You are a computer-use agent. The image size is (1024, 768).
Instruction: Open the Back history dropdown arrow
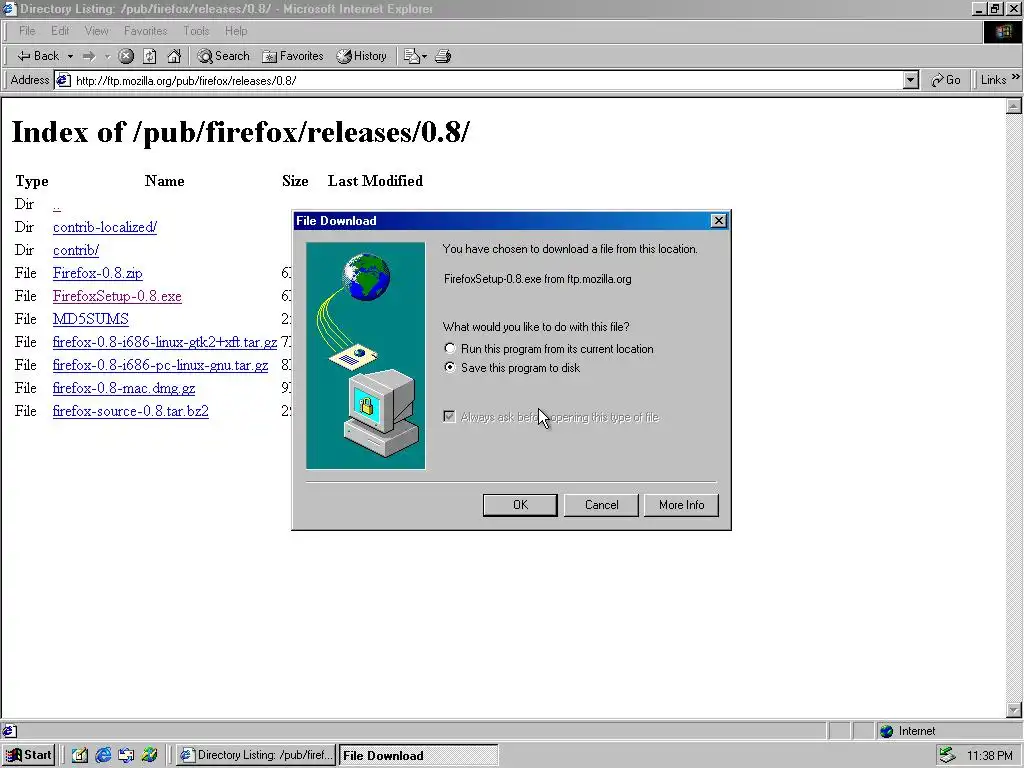[x=70, y=56]
